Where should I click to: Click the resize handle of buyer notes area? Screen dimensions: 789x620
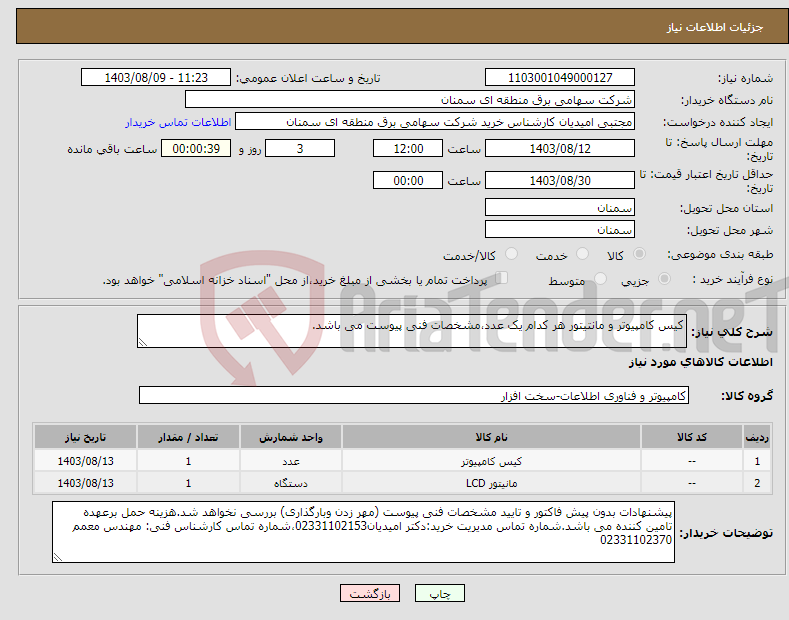point(58,557)
